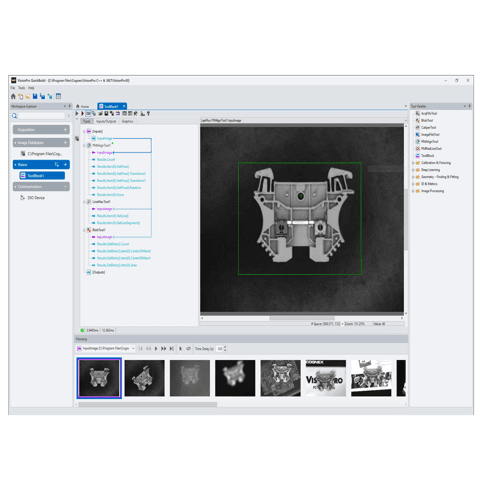Viewport: 480px width, 480px height.
Task: Select the blurred fourth filmstrip thumbnail
Action: pyautogui.click(x=235, y=378)
